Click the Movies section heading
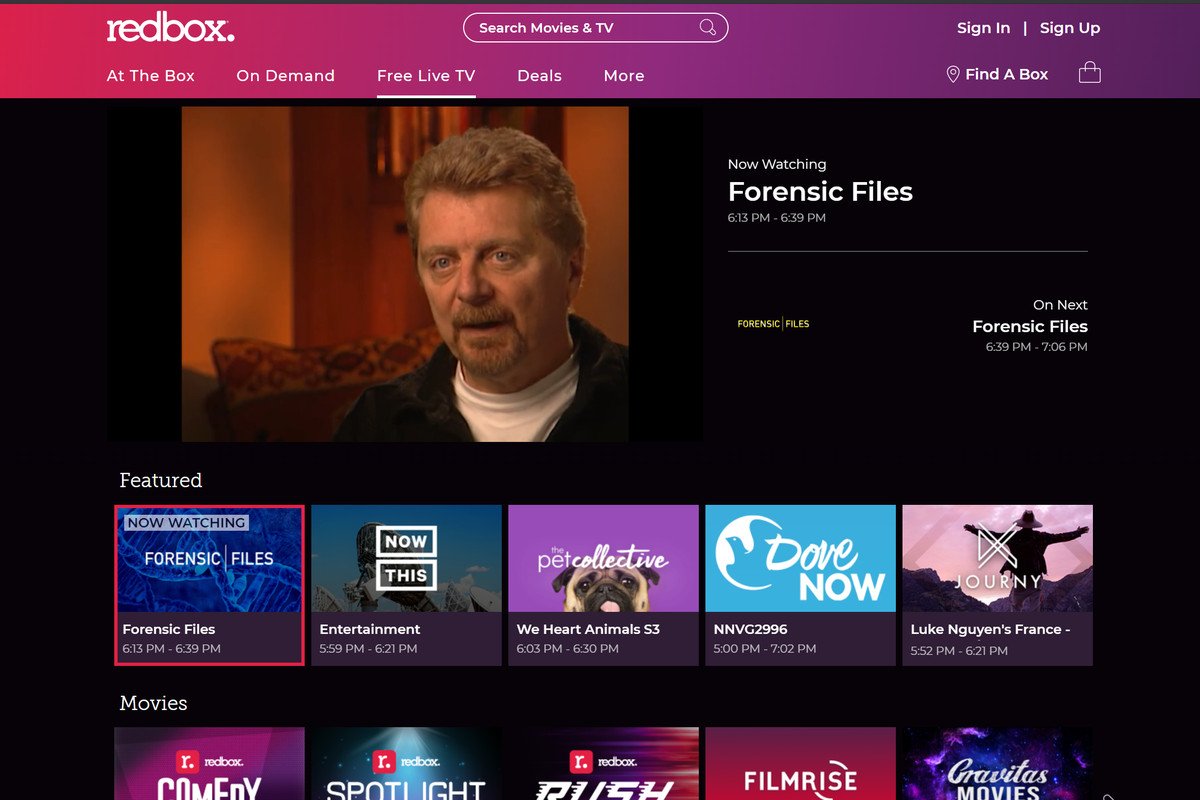 click(x=153, y=703)
